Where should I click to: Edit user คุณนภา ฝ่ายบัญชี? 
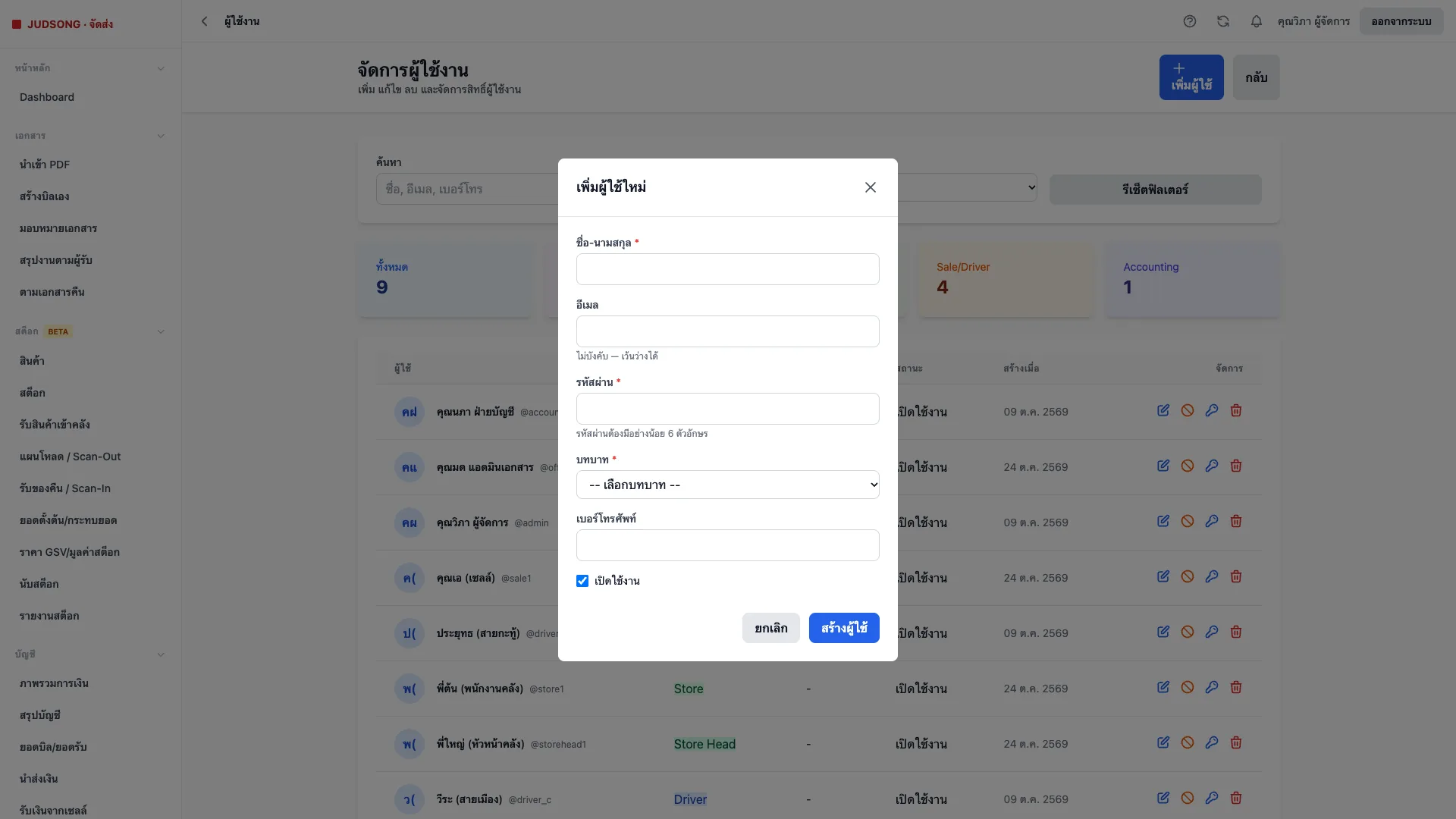(x=1163, y=410)
